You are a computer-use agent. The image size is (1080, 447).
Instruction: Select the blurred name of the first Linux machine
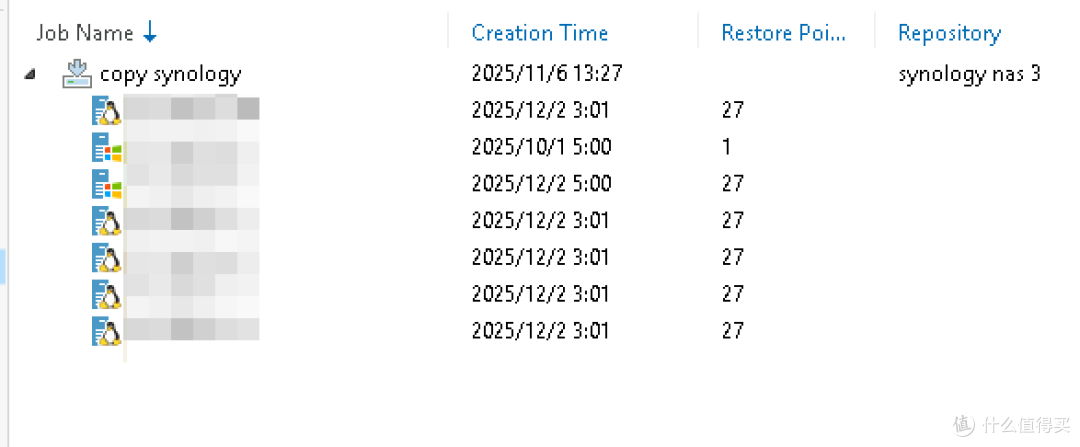point(192,110)
